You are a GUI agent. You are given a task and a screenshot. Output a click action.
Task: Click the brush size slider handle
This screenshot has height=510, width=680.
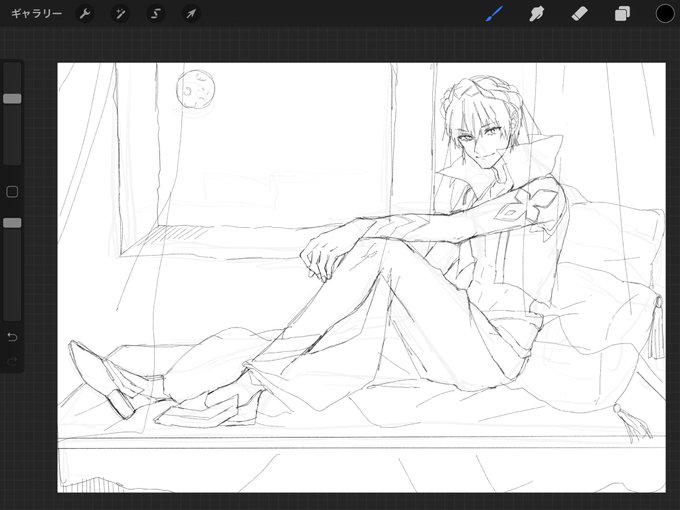point(12,98)
